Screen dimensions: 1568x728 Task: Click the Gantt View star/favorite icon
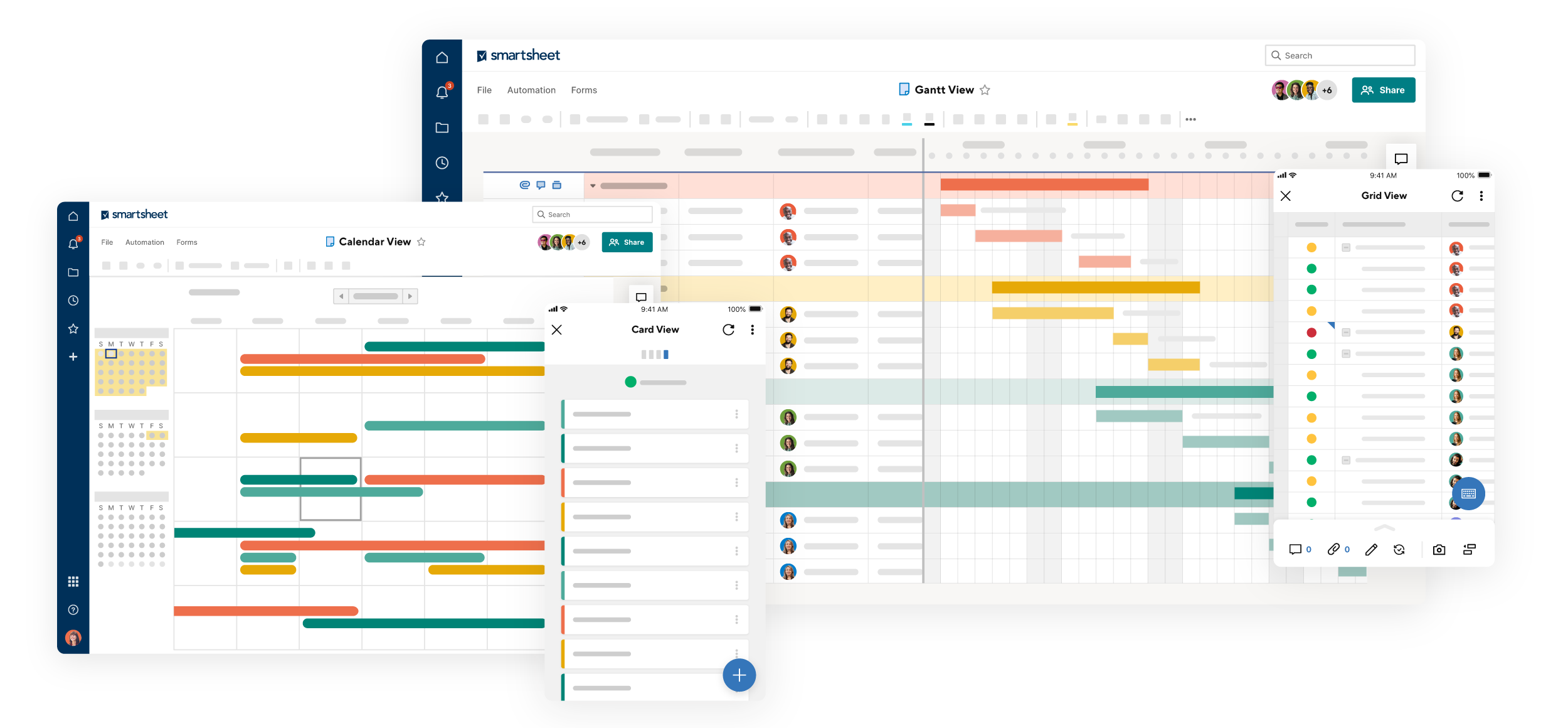[x=988, y=89]
